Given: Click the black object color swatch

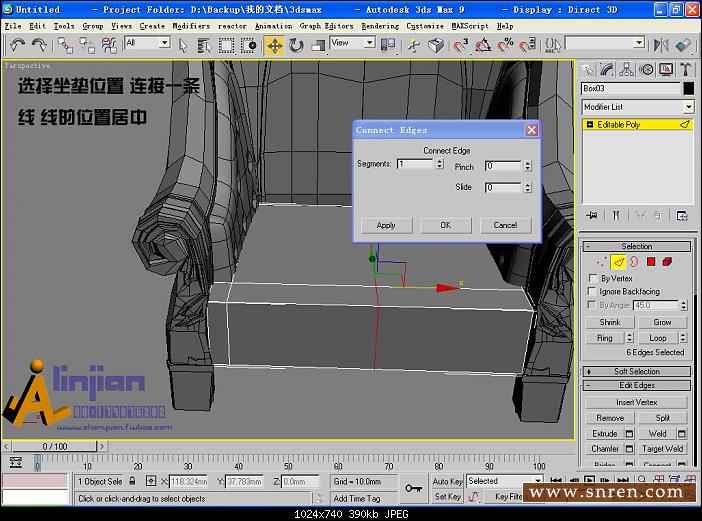Looking at the screenshot, I should pyautogui.click(x=688, y=88).
